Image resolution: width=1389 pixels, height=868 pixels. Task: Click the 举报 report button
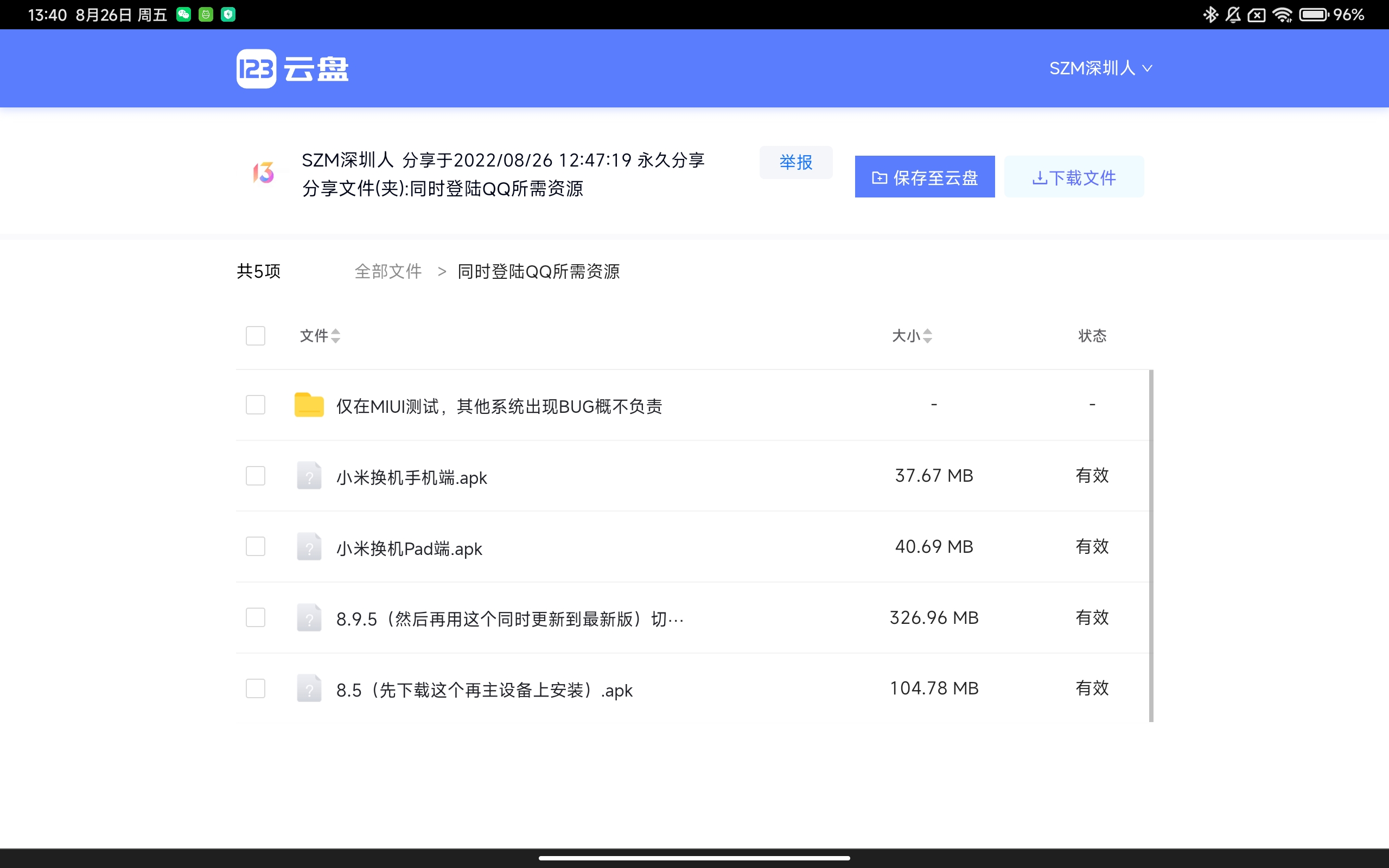coord(795,162)
